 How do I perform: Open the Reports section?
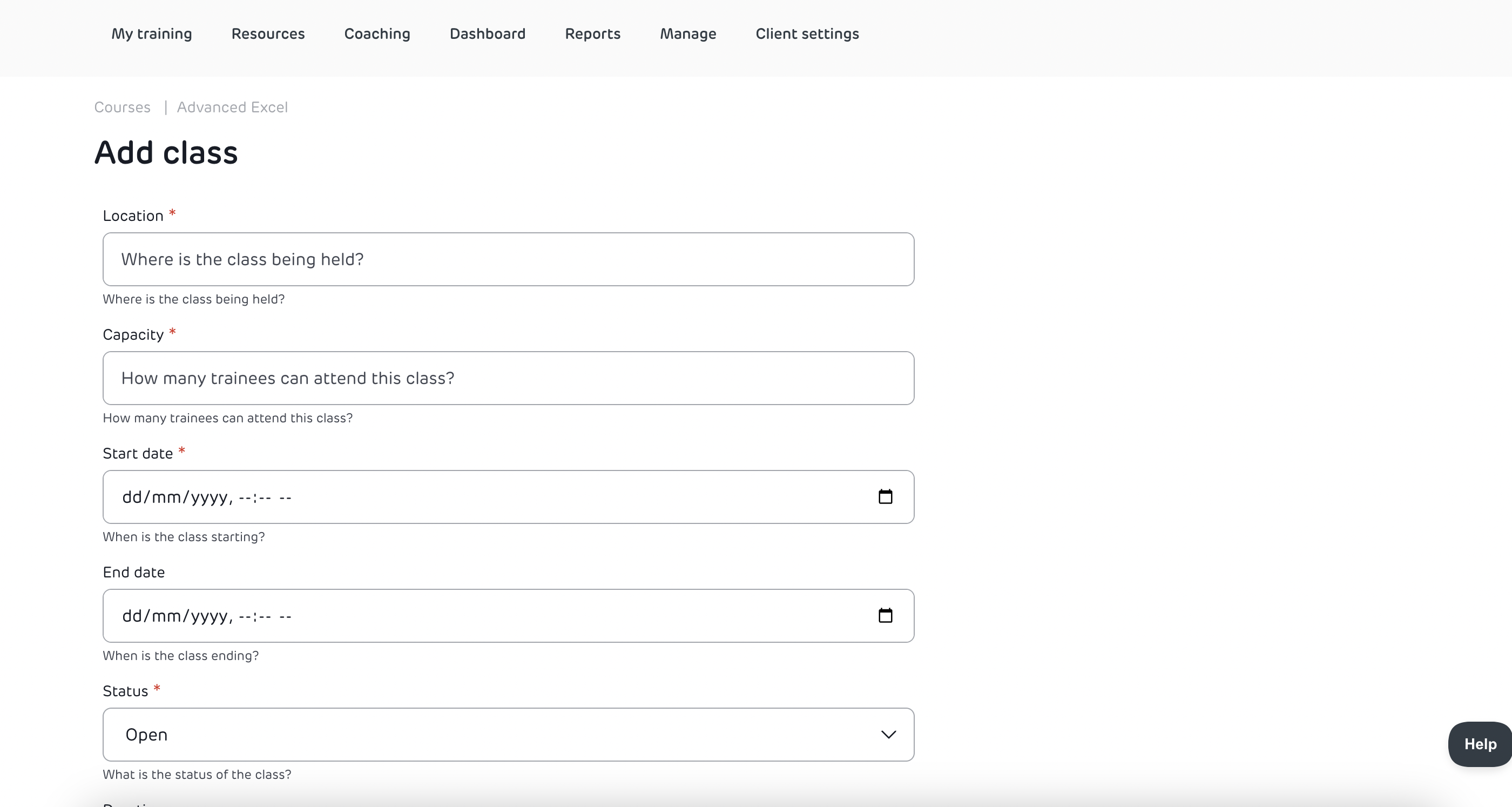click(x=592, y=34)
